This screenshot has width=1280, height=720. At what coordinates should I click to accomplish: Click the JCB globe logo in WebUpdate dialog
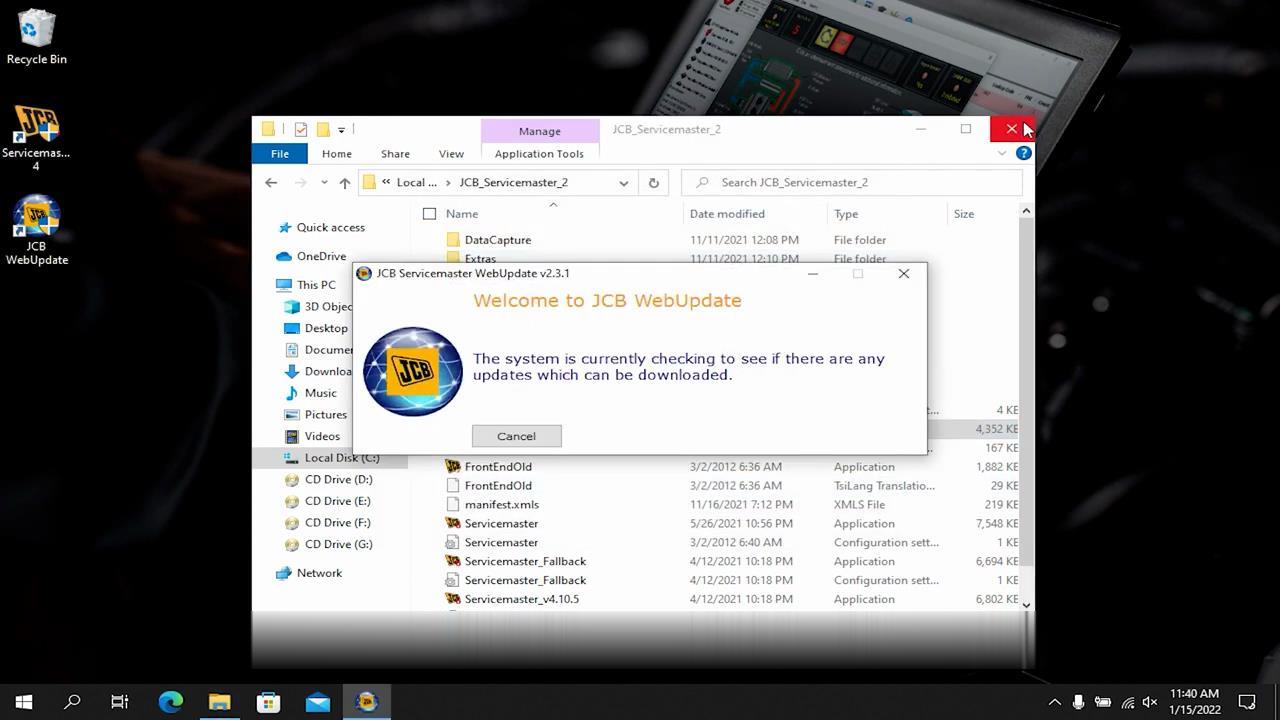[413, 371]
